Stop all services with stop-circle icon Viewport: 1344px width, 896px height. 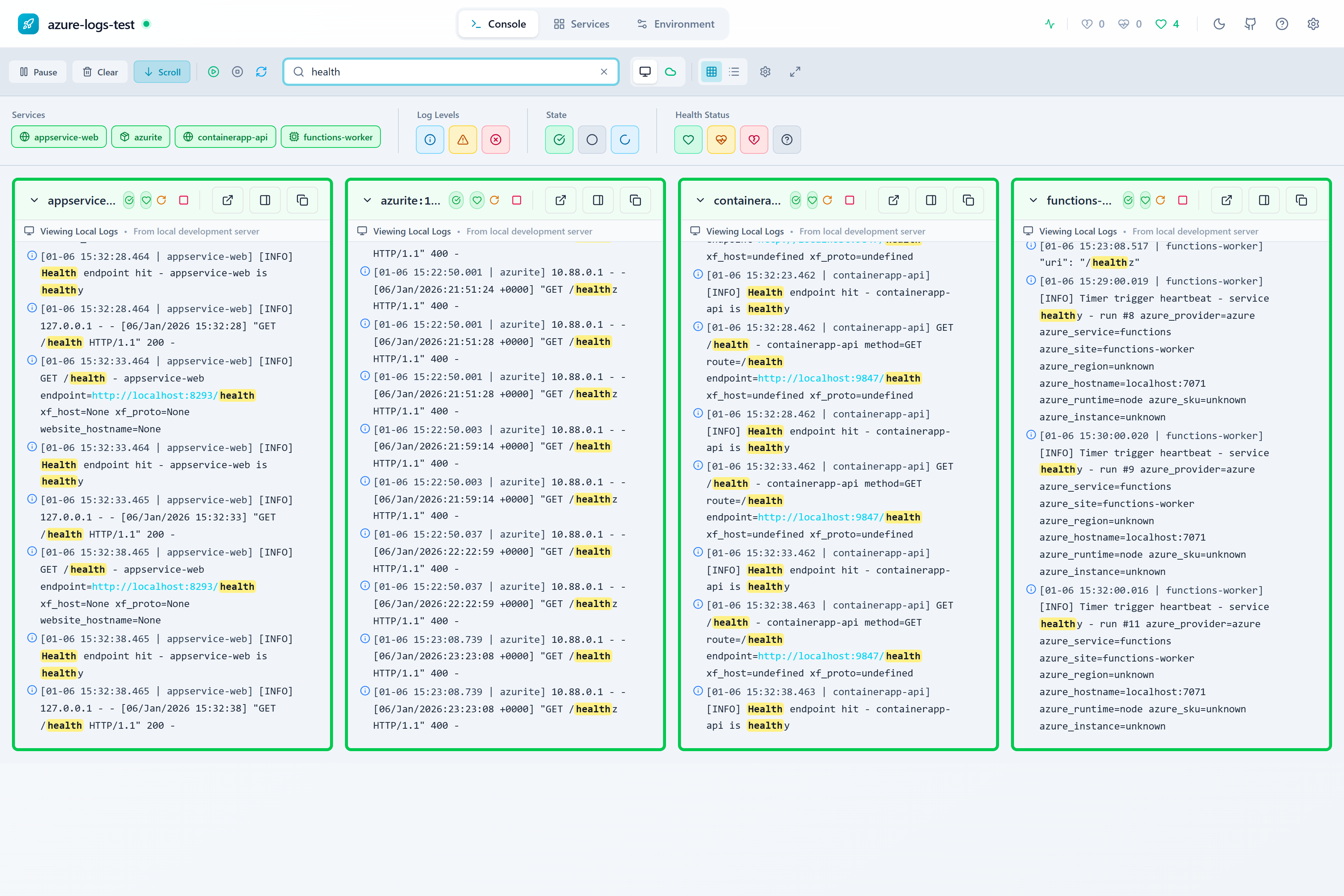(x=237, y=71)
